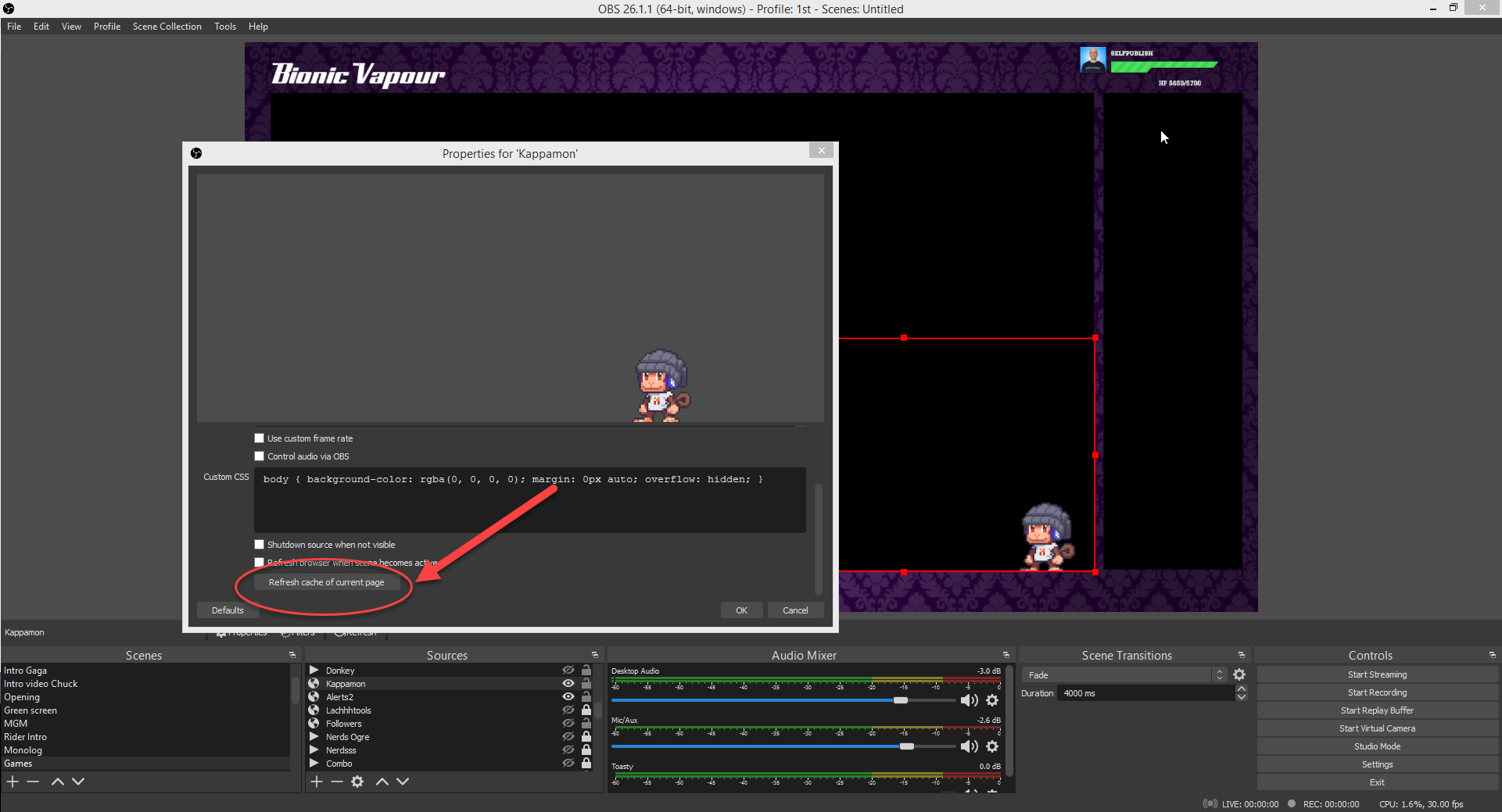1502x812 pixels.
Task: Add a new scene with the plus icon
Action: [x=13, y=782]
